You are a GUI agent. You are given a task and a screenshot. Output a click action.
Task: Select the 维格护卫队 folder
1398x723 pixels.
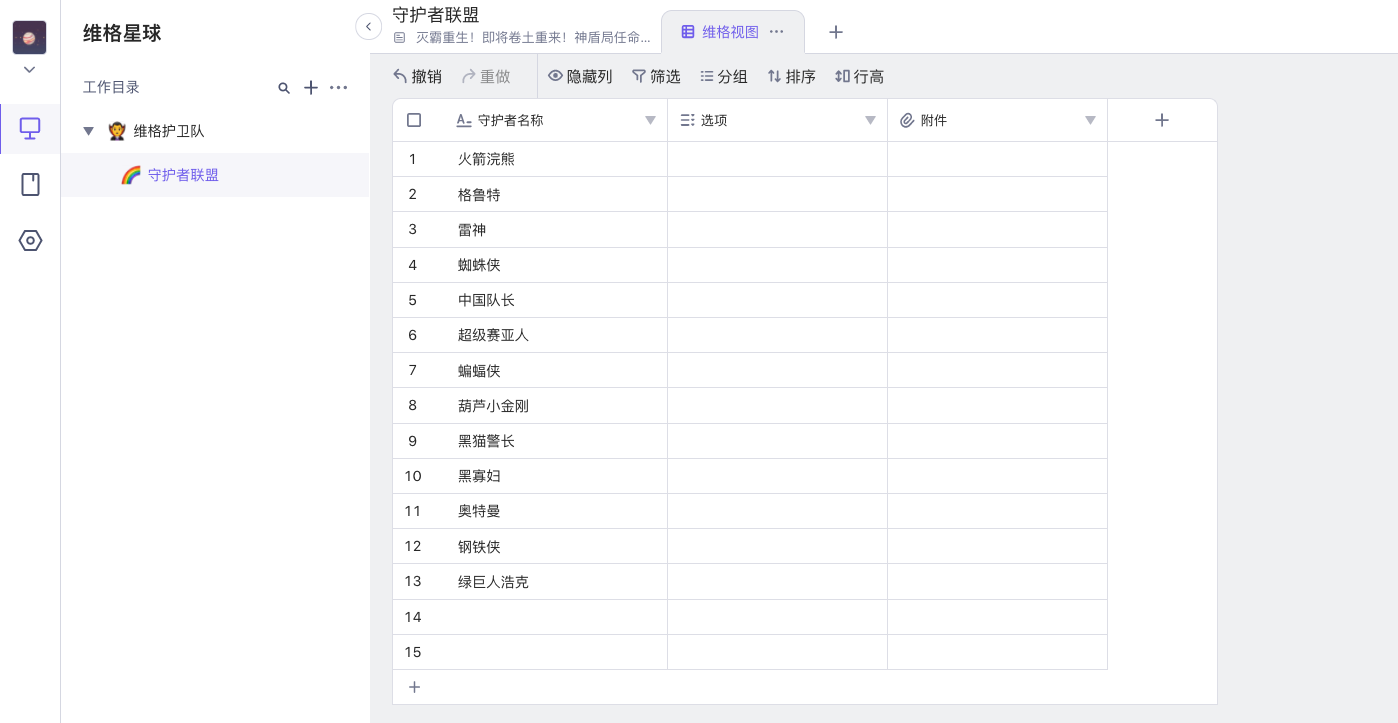[215, 131]
